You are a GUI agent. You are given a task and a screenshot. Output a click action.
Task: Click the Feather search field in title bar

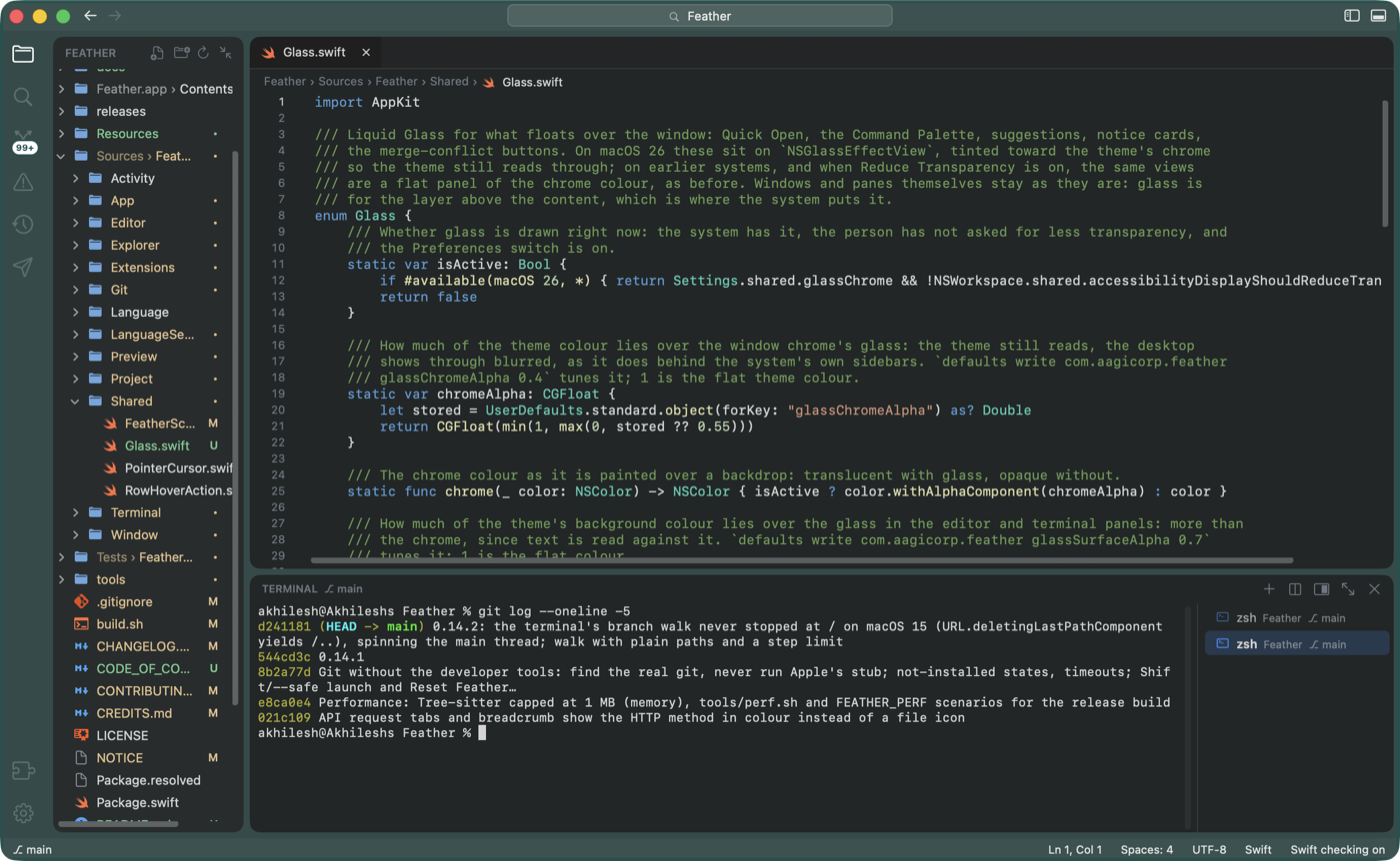(x=700, y=16)
